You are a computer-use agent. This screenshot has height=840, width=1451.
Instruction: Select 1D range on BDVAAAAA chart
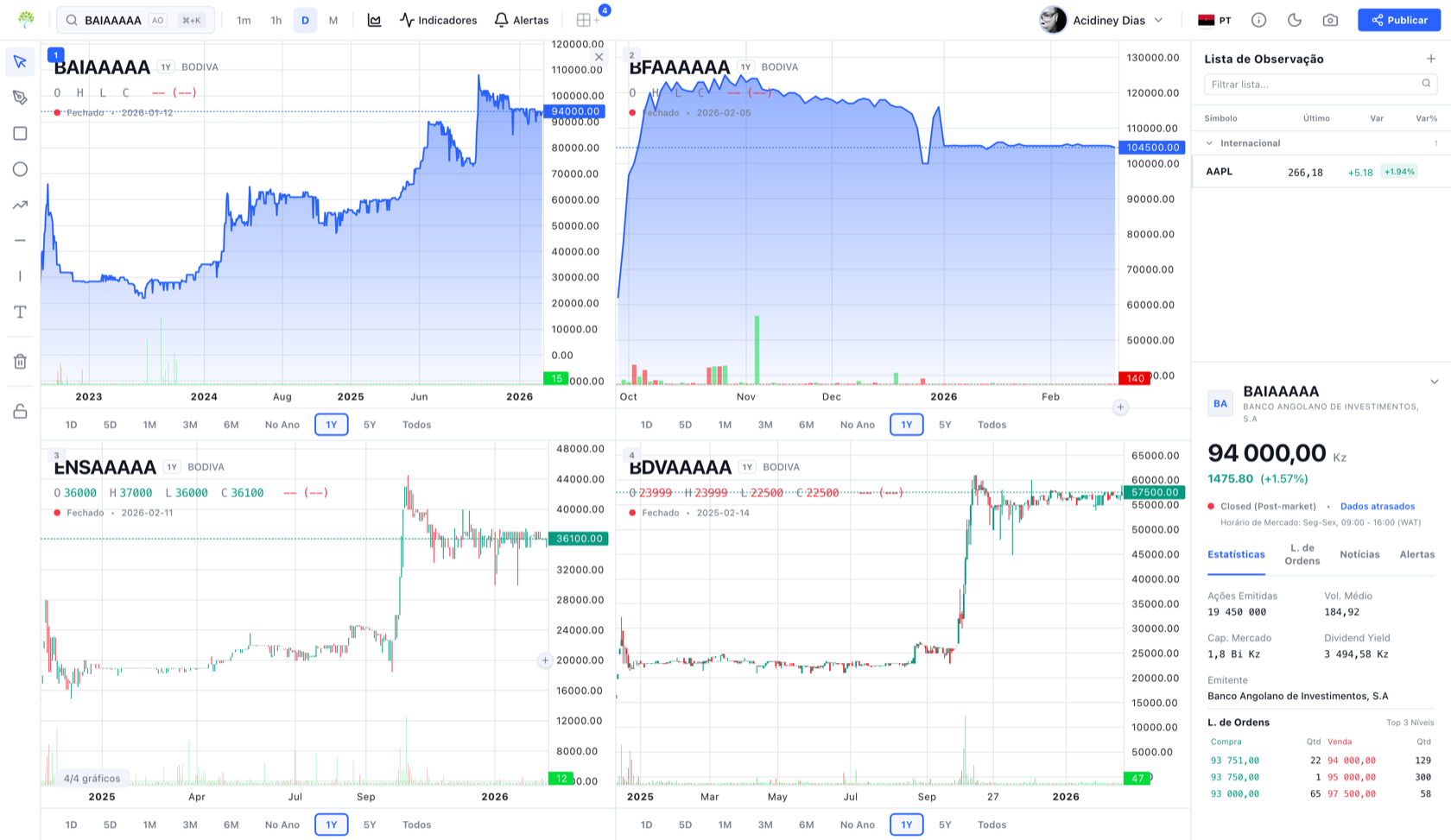(x=646, y=824)
